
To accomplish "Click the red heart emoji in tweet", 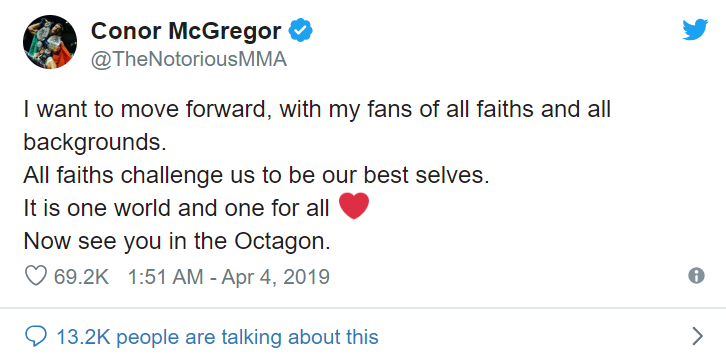I will pos(354,206).
